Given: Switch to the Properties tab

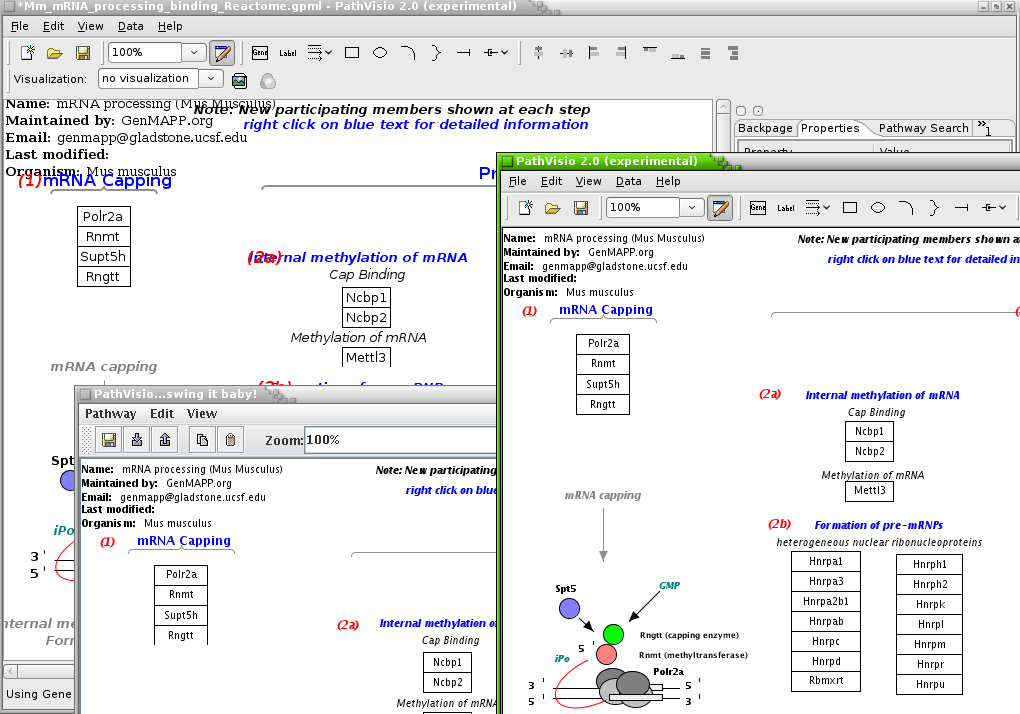Looking at the screenshot, I should tap(830, 128).
